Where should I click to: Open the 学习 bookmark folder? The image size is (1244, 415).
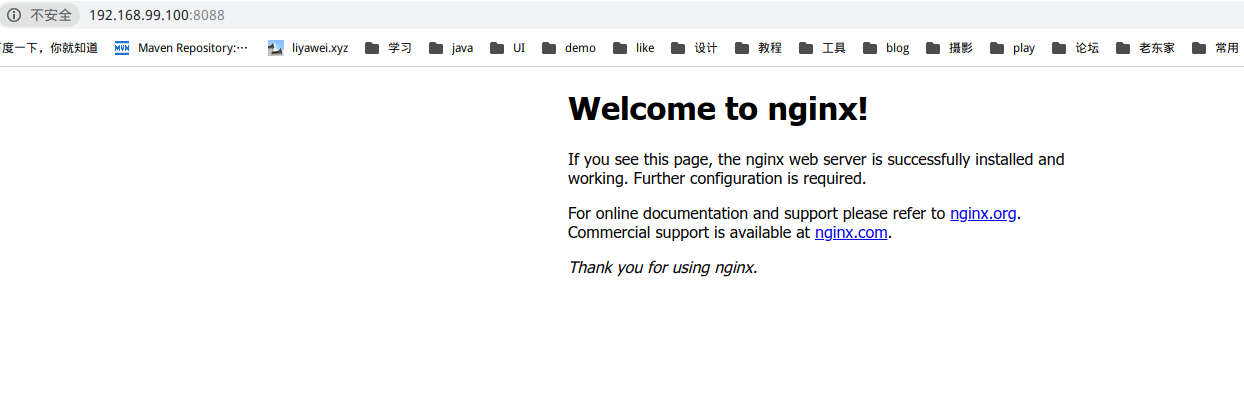388,47
